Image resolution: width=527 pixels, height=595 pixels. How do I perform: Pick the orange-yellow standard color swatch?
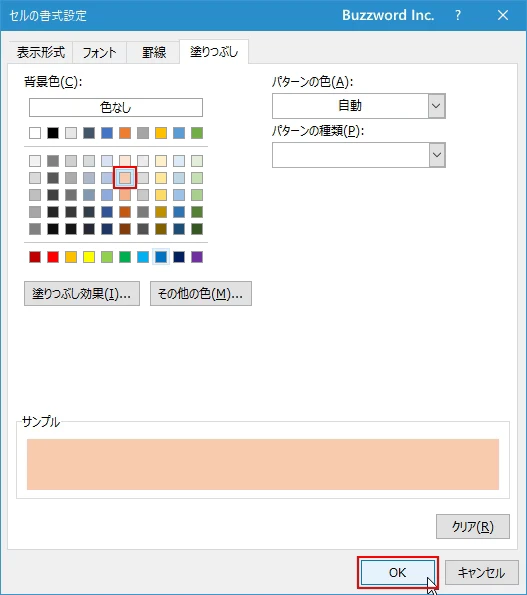[x=71, y=257]
